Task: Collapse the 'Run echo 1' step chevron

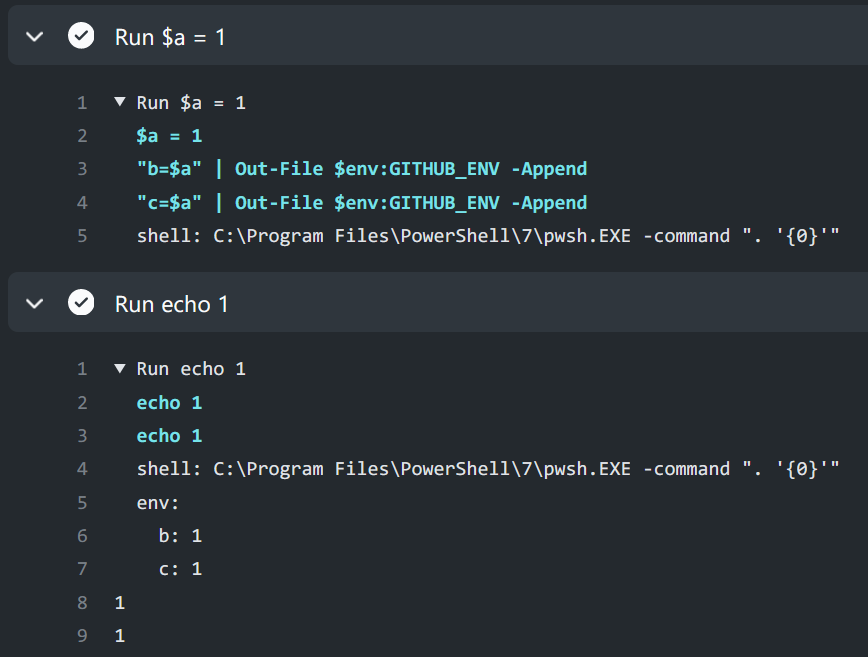Action: pos(35,303)
